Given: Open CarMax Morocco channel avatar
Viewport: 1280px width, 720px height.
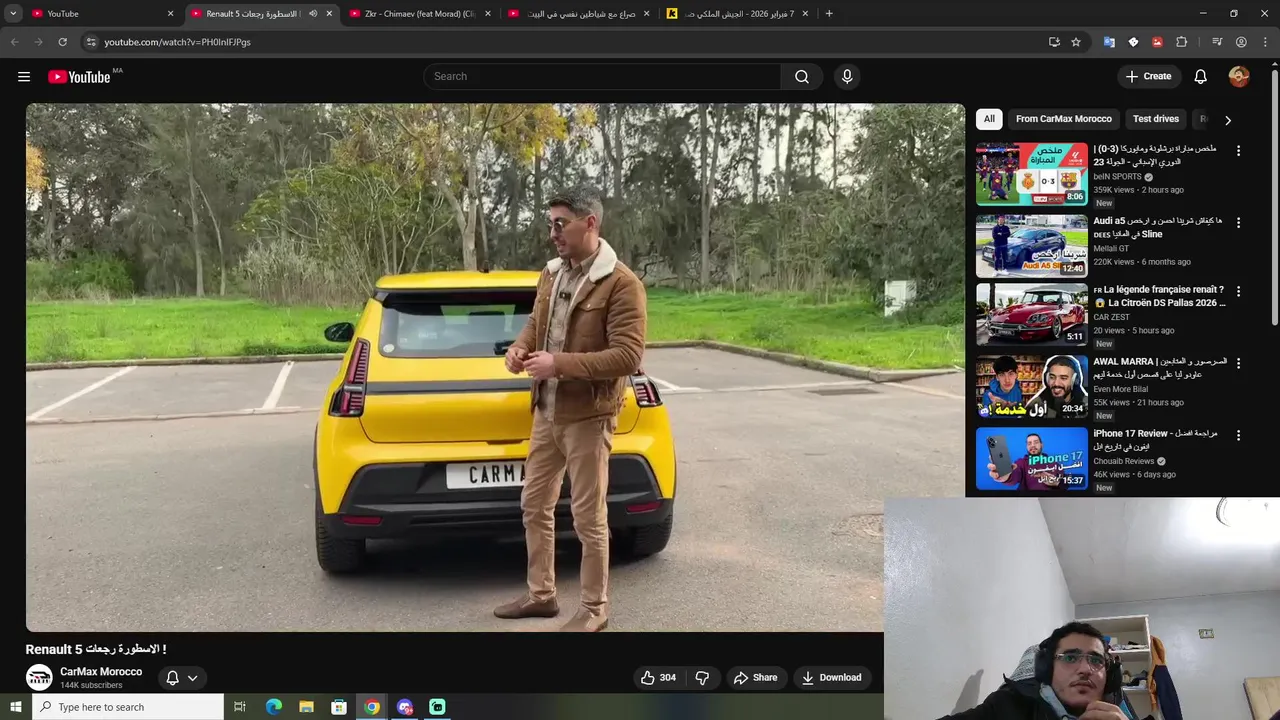Looking at the screenshot, I should coord(39,678).
